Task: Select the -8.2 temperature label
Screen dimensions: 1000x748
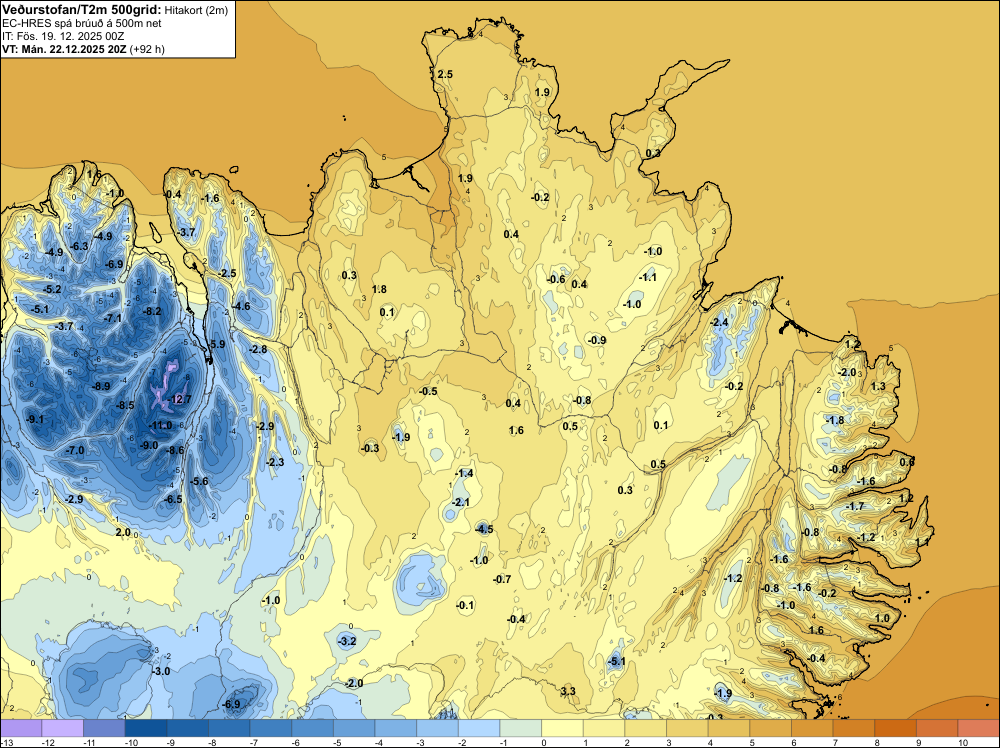Action: pyautogui.click(x=152, y=311)
